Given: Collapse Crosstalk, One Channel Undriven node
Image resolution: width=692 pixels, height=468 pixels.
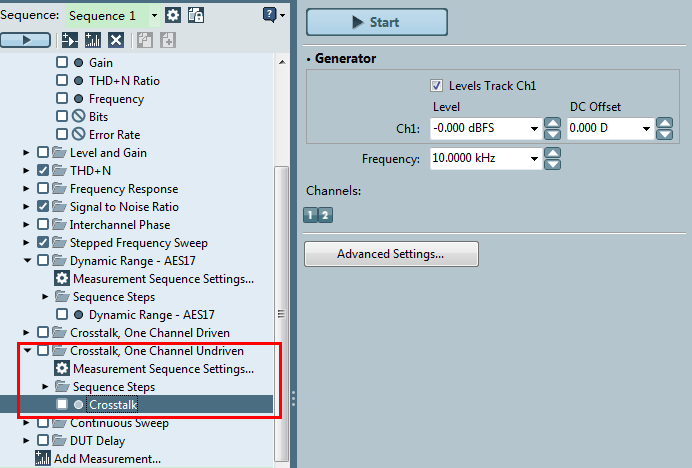Looking at the screenshot, I should point(27,350).
